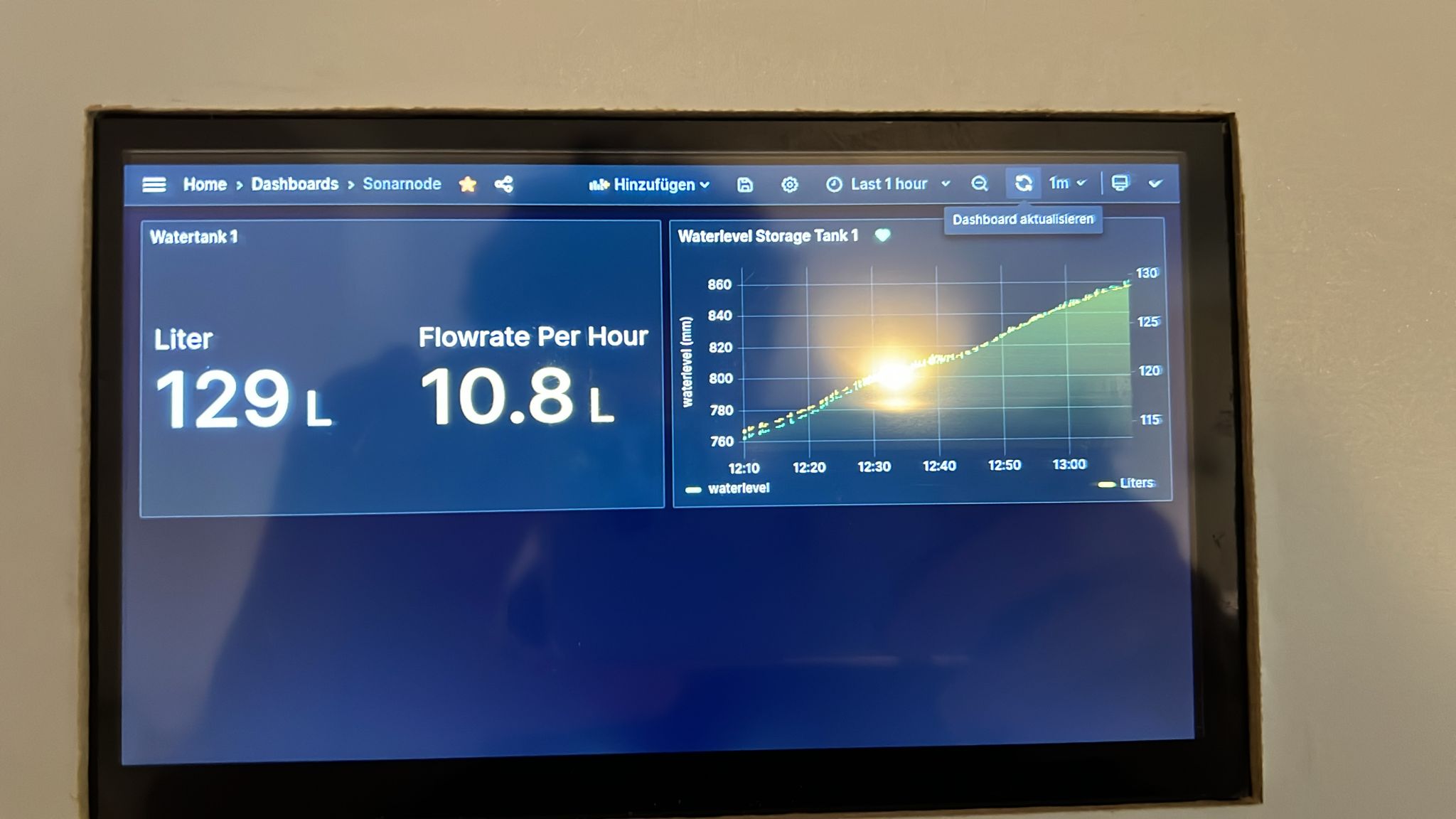Image resolution: width=1456 pixels, height=819 pixels.
Task: Select the Dashboards breadcrumb menu item
Action: pos(296,185)
